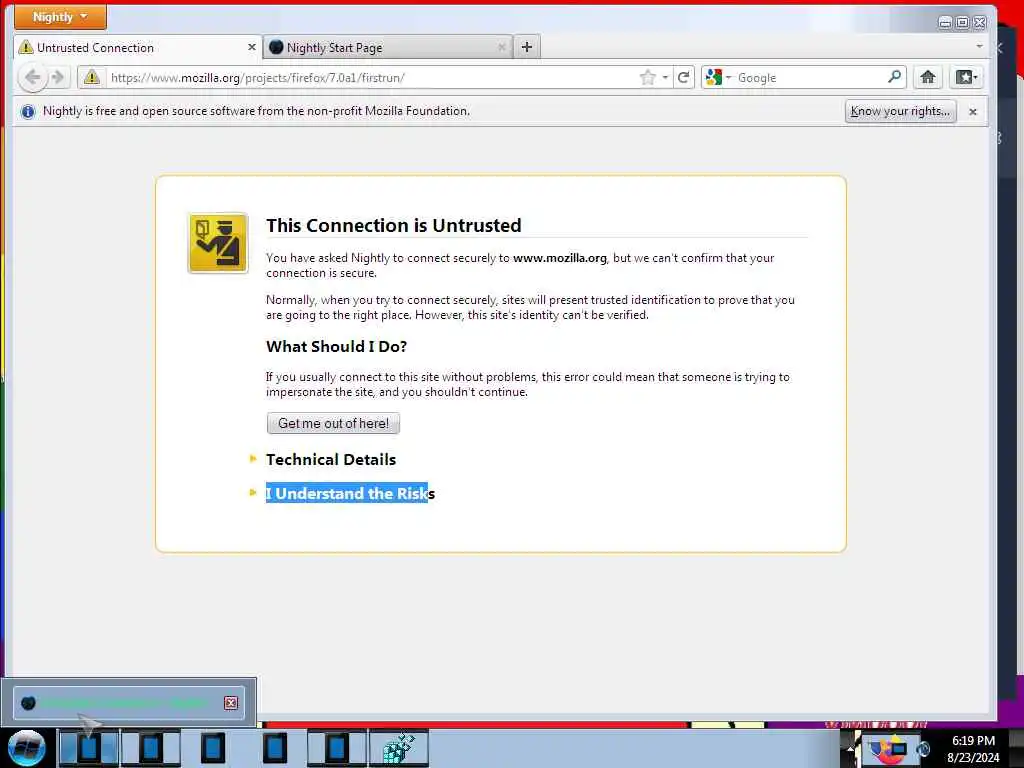Click inside the URL address field
The height and width of the screenshot is (768, 1024).
point(372,77)
